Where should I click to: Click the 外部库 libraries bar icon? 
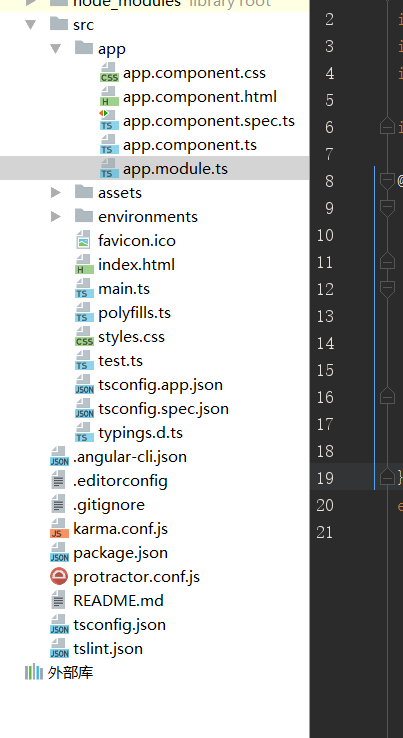tap(34, 672)
